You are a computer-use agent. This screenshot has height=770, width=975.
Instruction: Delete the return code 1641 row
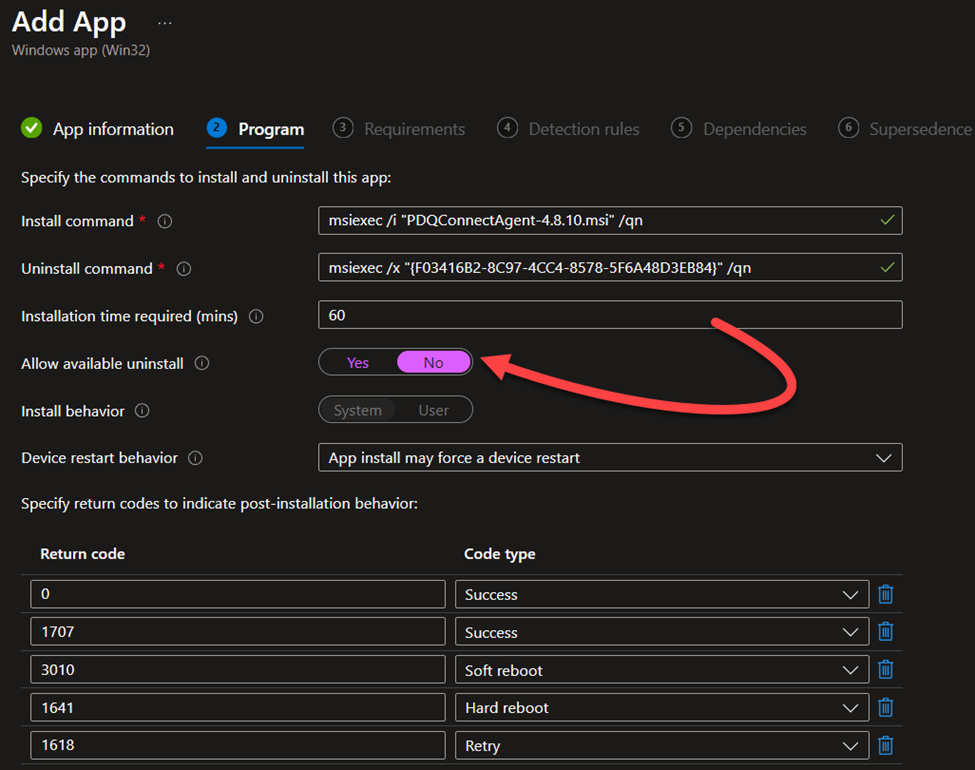click(x=885, y=708)
